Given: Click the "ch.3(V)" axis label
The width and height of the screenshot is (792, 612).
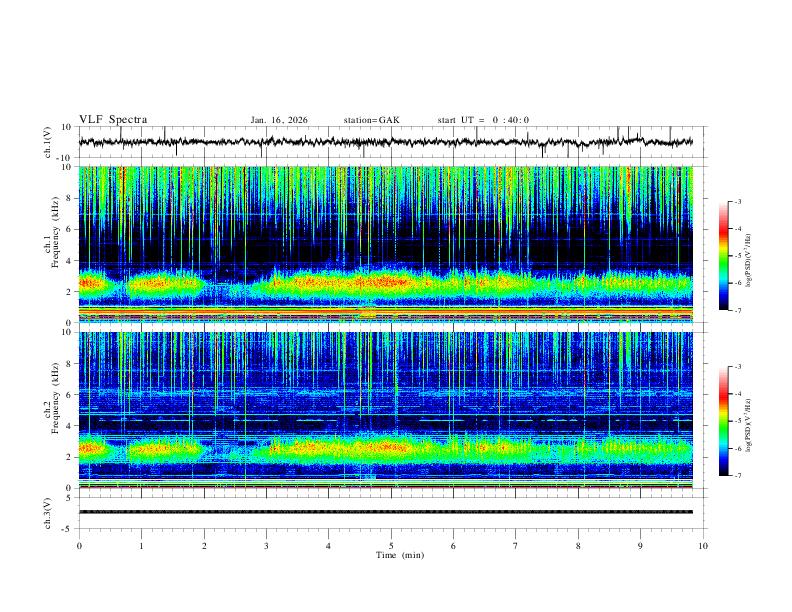Looking at the screenshot, I should pos(48,513).
